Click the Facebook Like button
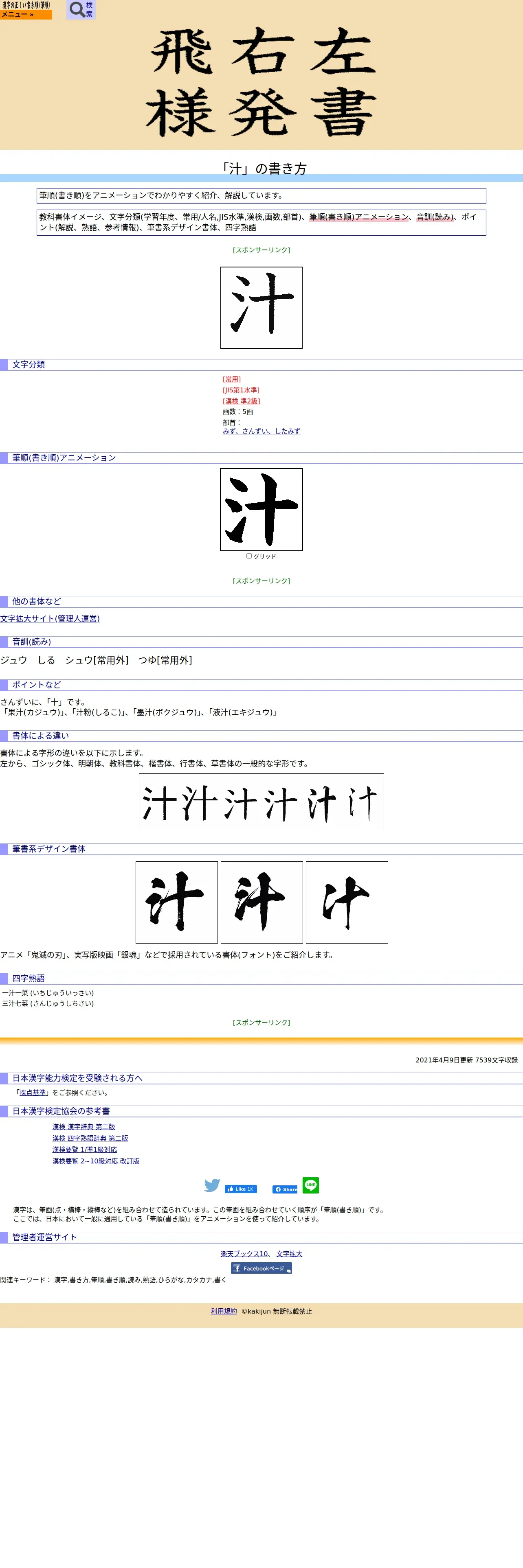Screen dimensions: 523x1568 (x=240, y=1189)
